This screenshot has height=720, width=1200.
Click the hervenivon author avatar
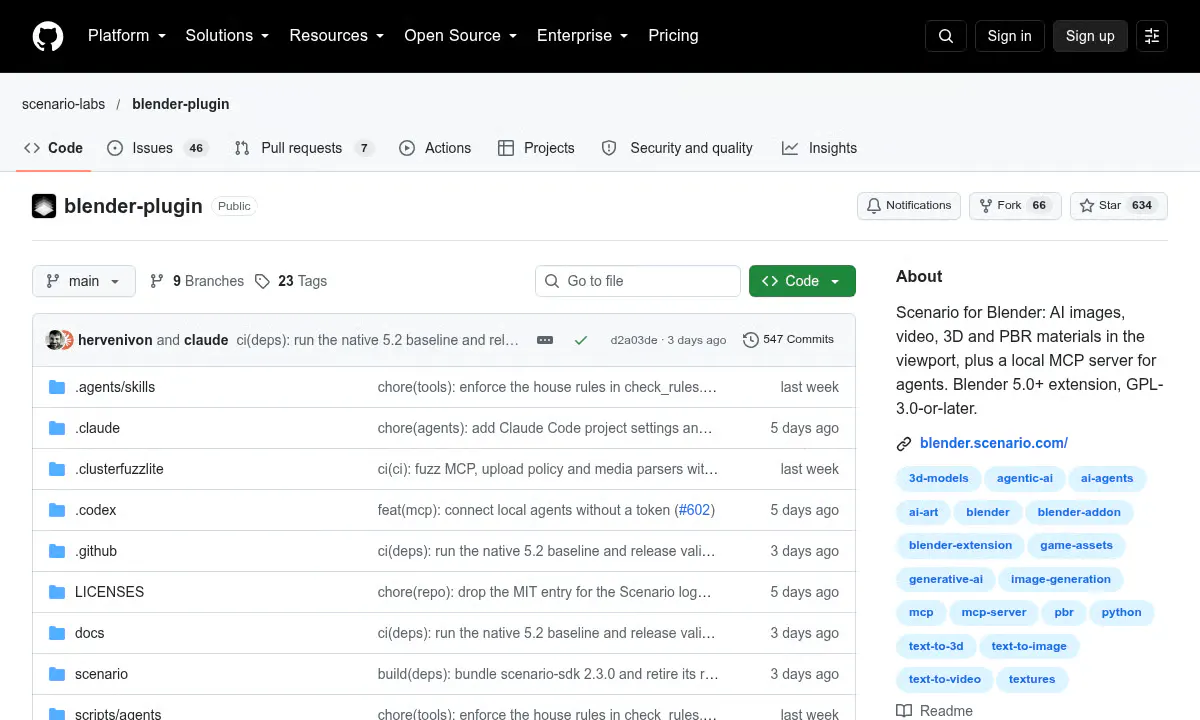click(54, 340)
